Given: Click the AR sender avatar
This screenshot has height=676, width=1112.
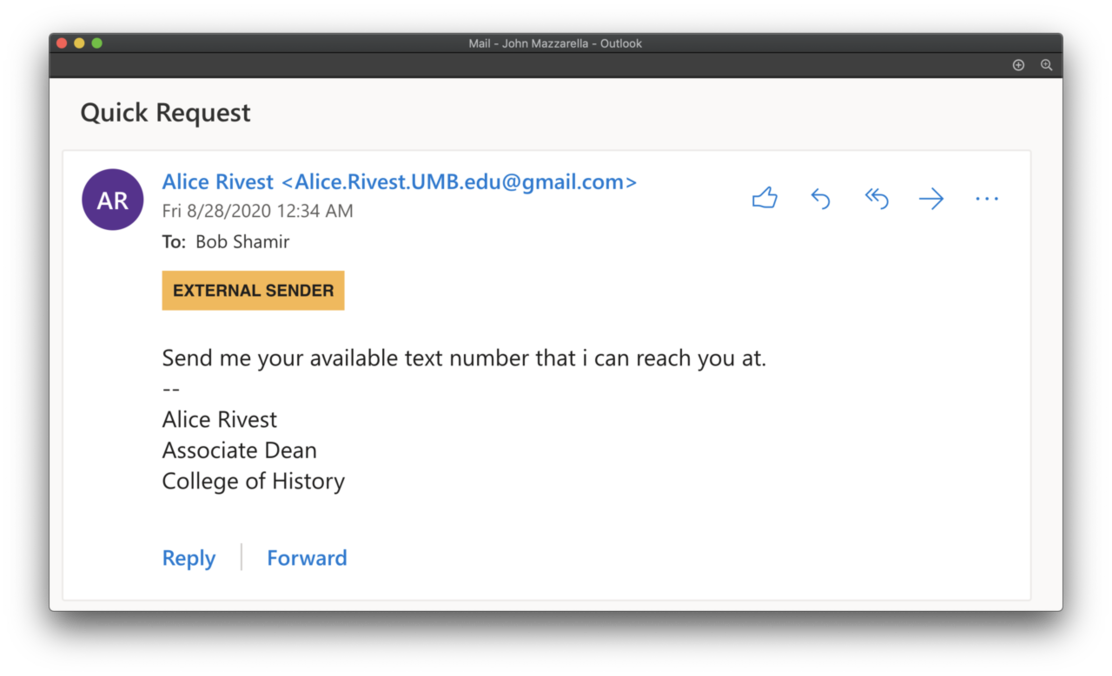Looking at the screenshot, I should point(112,199).
